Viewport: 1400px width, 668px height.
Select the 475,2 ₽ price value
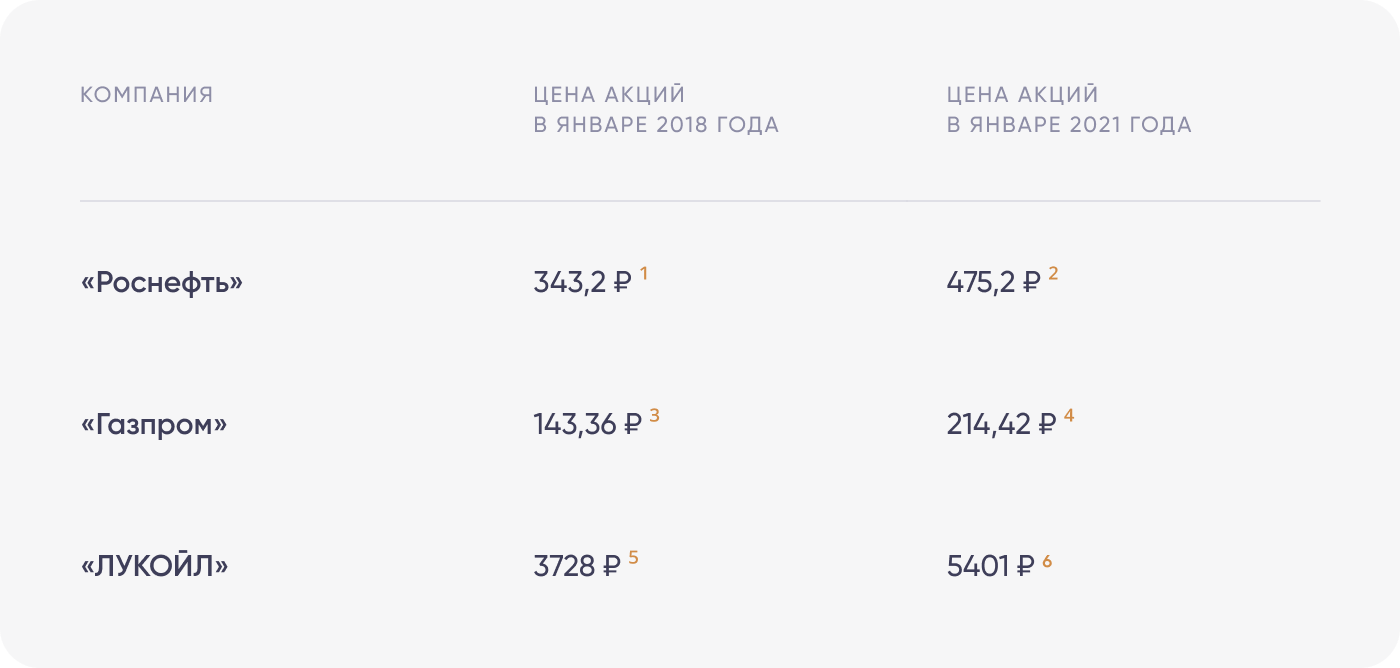point(993,283)
